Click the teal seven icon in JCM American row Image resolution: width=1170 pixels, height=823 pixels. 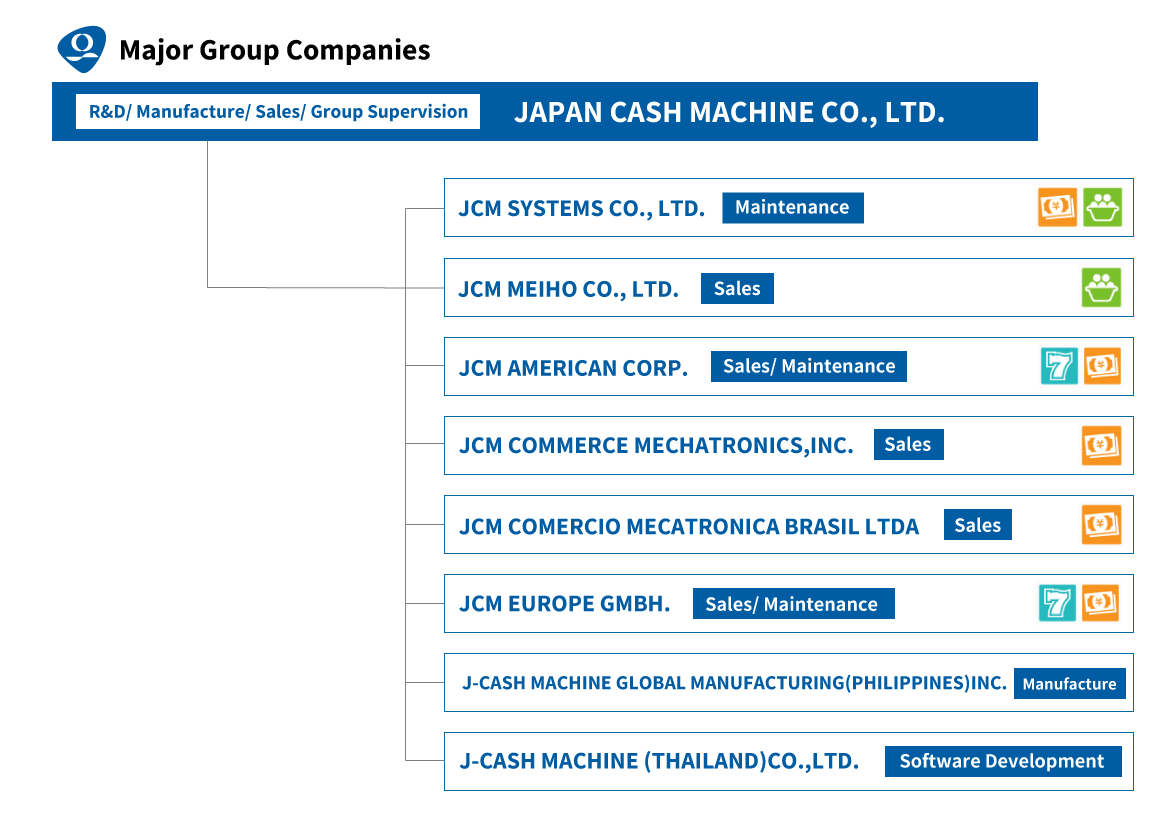tap(1059, 366)
